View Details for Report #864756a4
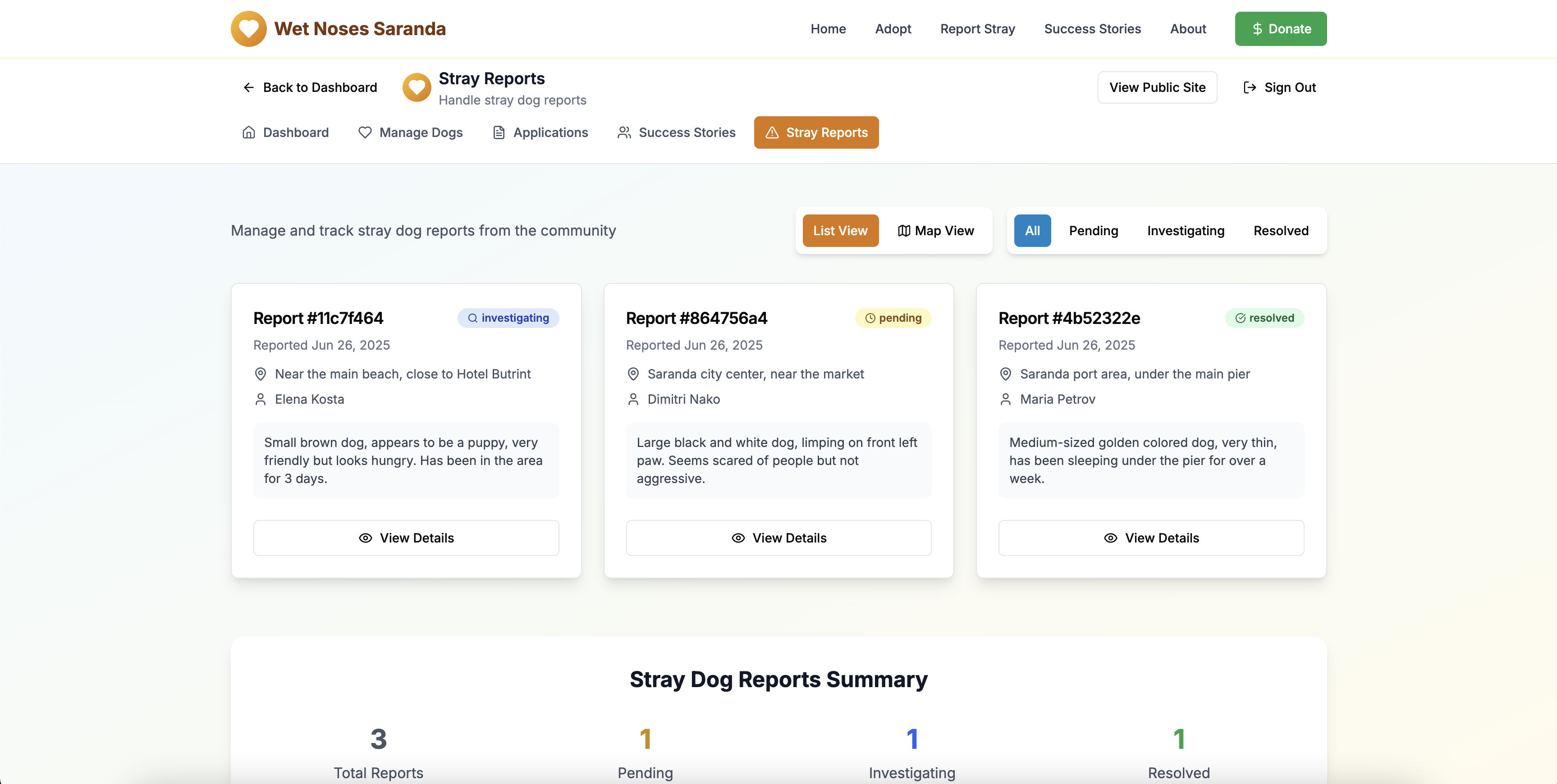The image size is (1557, 784). (x=778, y=538)
